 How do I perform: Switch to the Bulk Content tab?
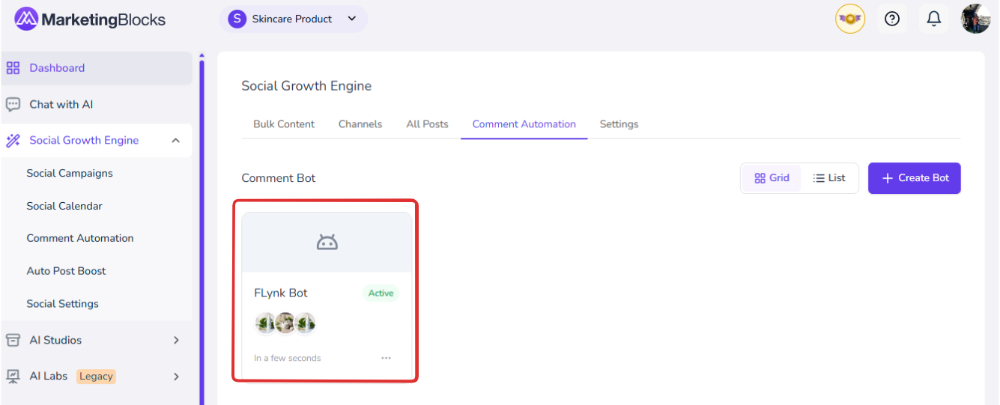[x=284, y=124]
